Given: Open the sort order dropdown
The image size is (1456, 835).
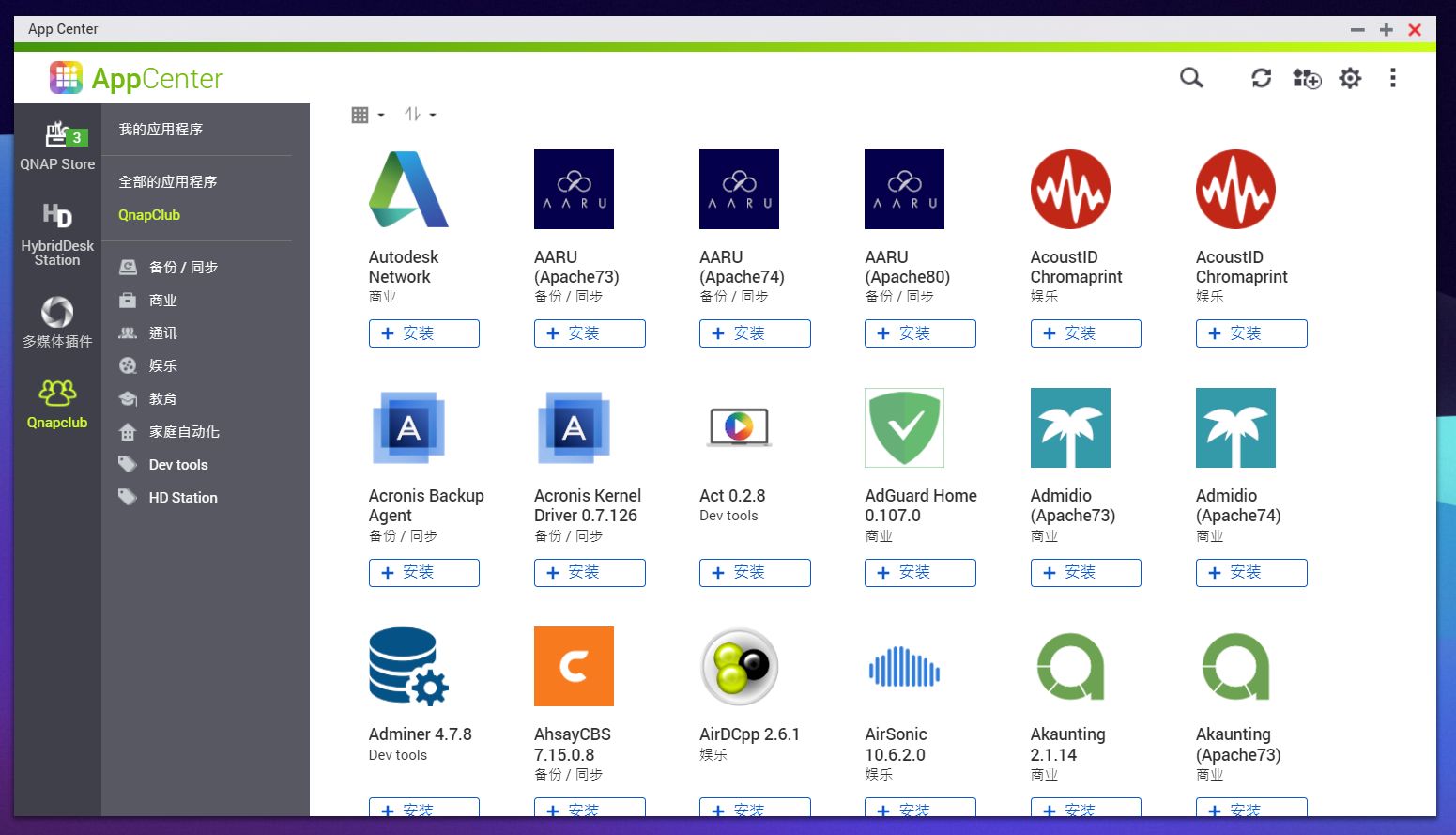Looking at the screenshot, I should point(420,115).
